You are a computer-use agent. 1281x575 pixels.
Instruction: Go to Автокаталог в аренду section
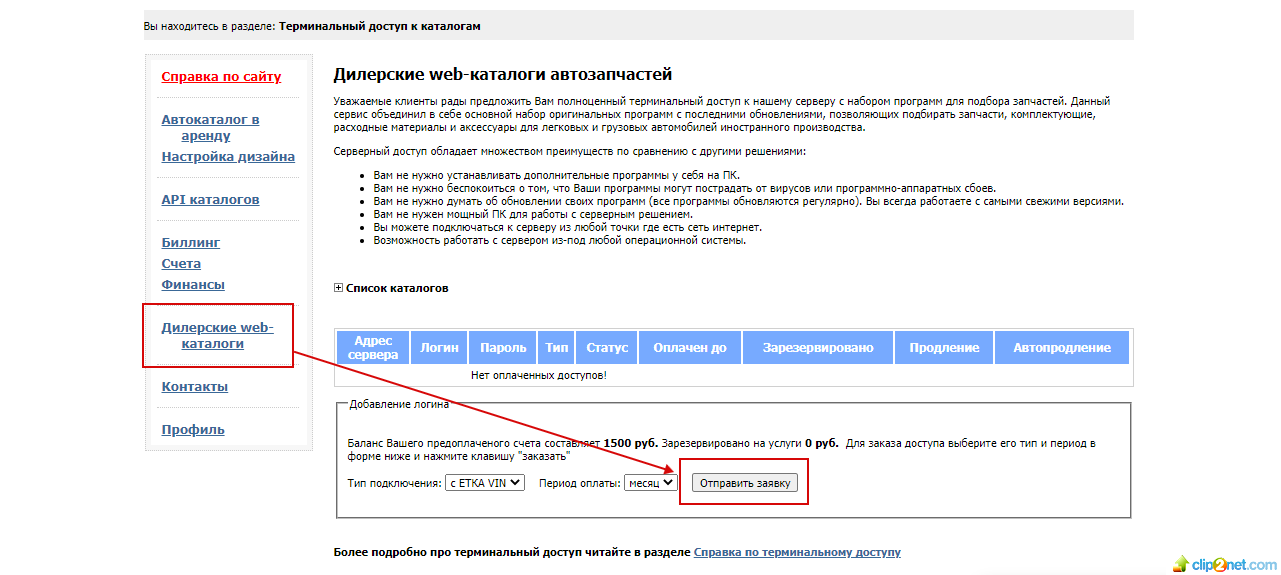(x=210, y=128)
